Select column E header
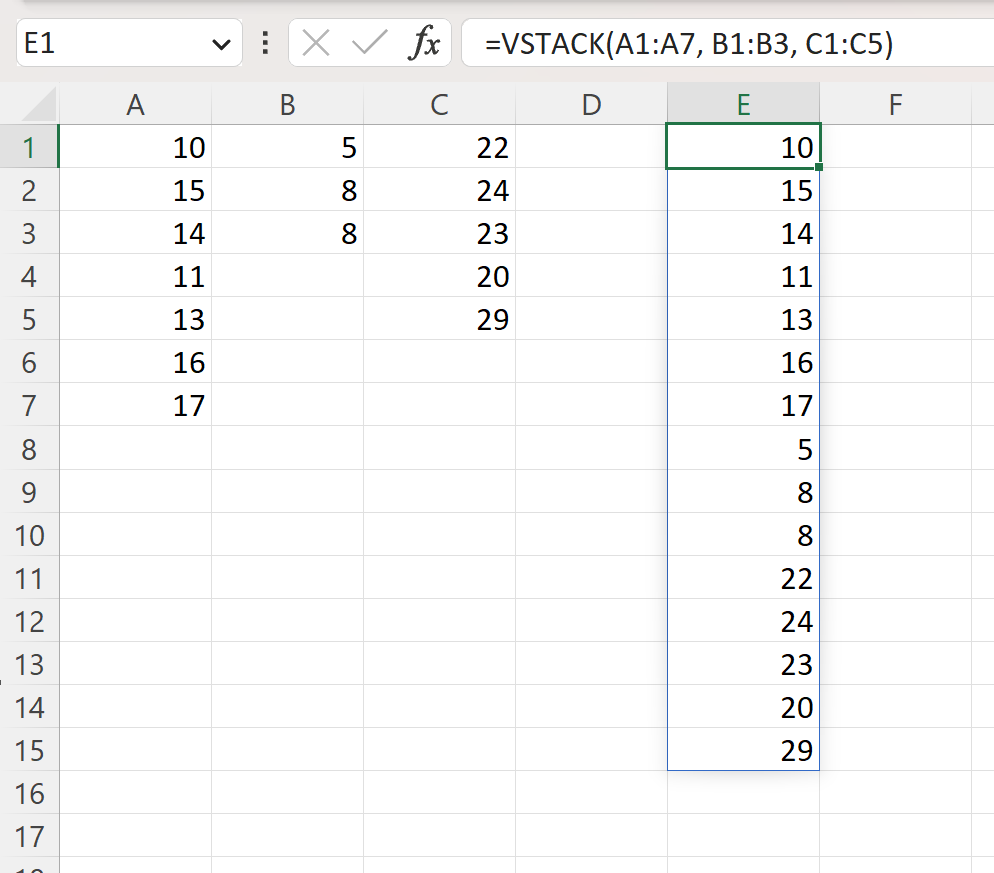This screenshot has height=873, width=994. (x=743, y=103)
